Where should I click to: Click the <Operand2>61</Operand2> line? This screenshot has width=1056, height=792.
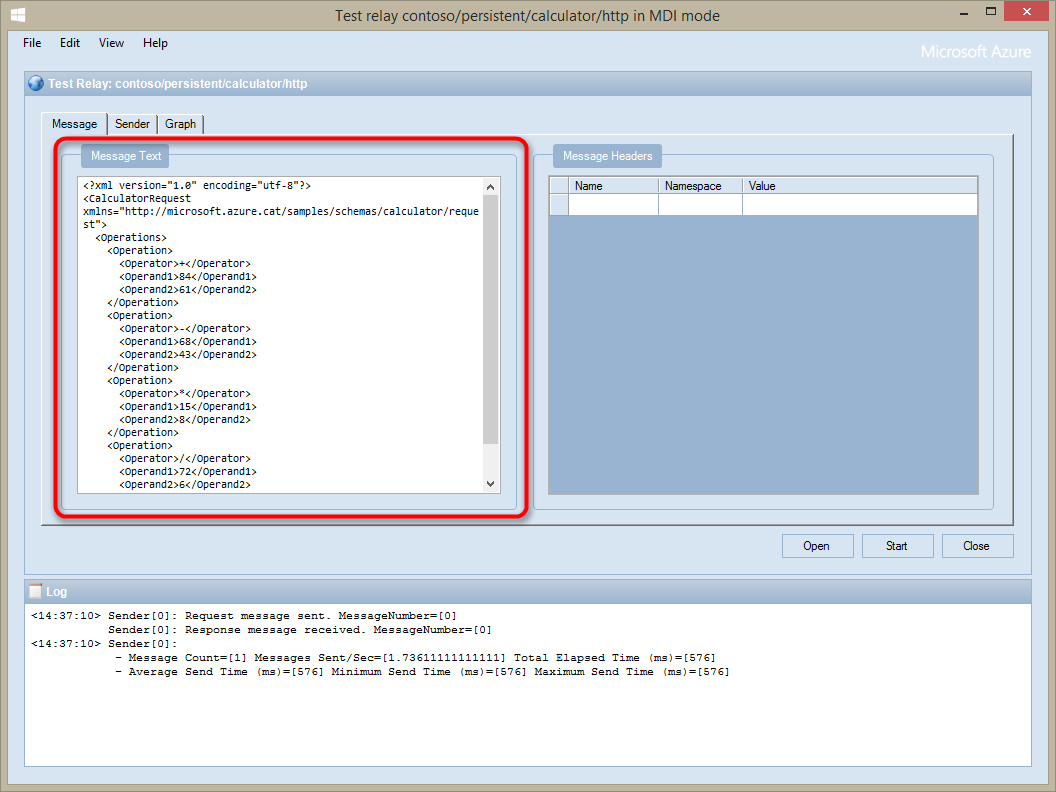coord(188,290)
